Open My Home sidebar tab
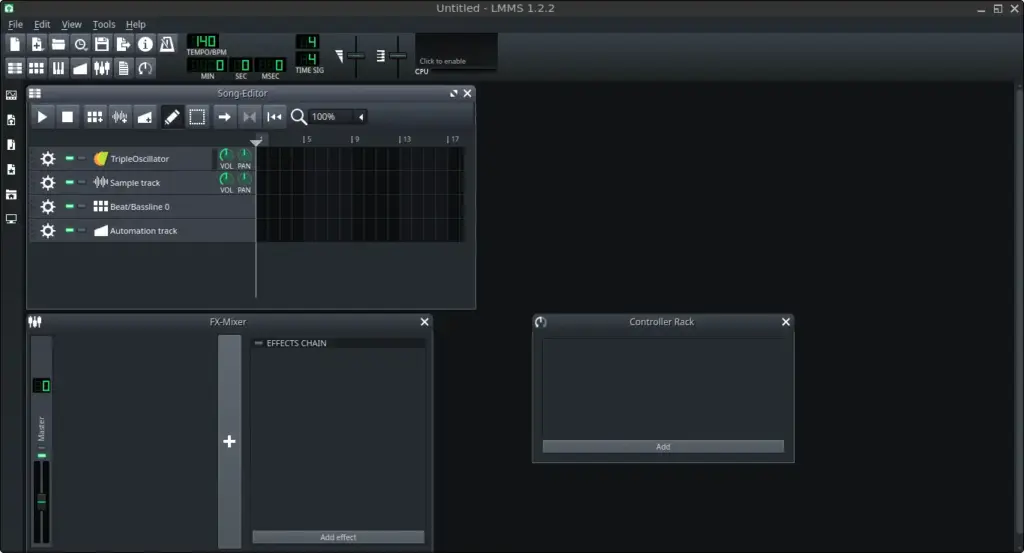Viewport: 1024px width, 553px height. (x=11, y=195)
